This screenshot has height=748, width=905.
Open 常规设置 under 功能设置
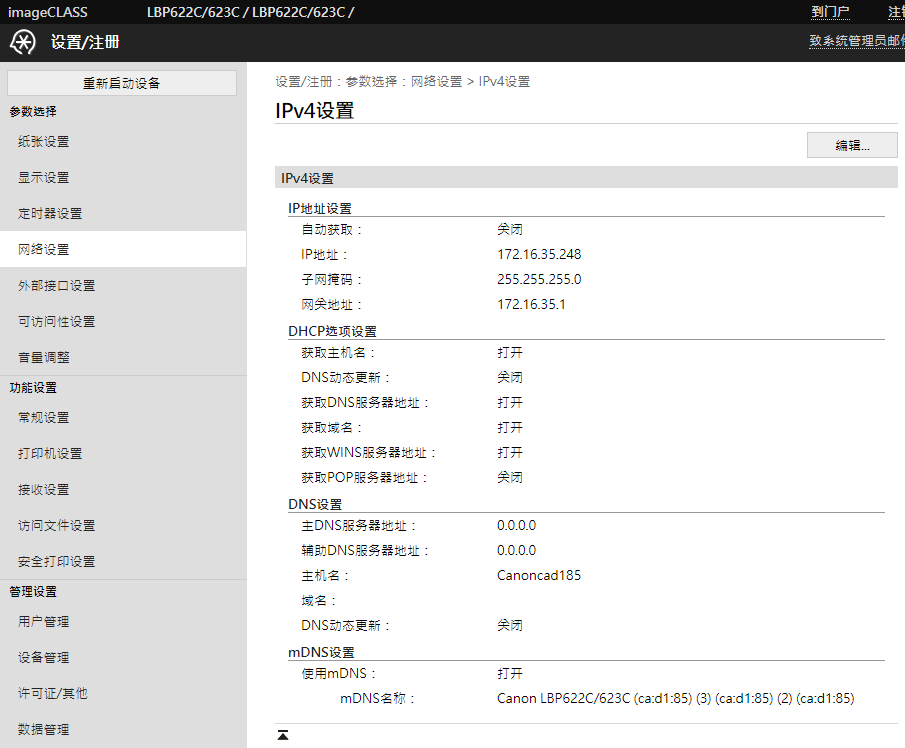(123, 417)
